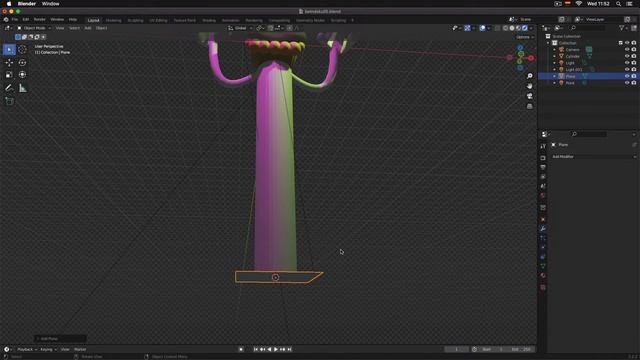
Task: Select the Measure ruler tool
Action: click(22, 88)
